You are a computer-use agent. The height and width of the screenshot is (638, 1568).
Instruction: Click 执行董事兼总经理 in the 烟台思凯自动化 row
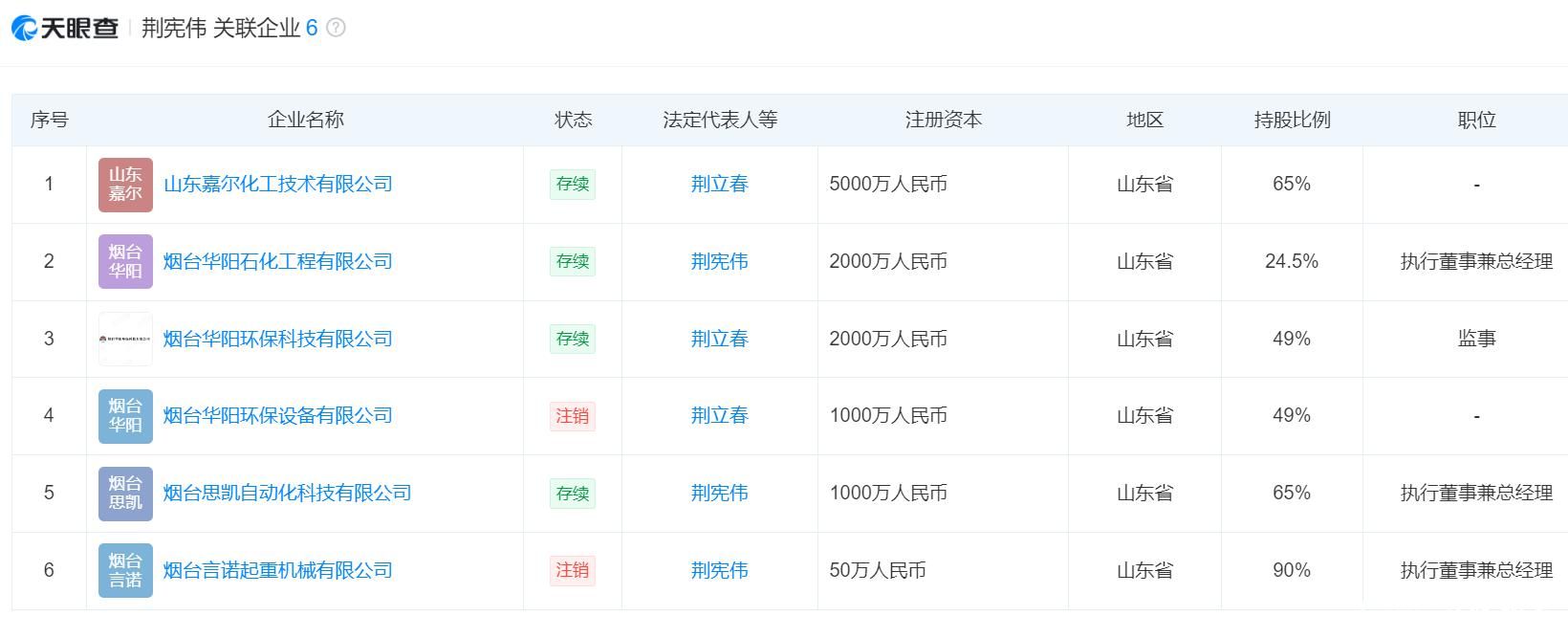pyautogui.click(x=1476, y=494)
